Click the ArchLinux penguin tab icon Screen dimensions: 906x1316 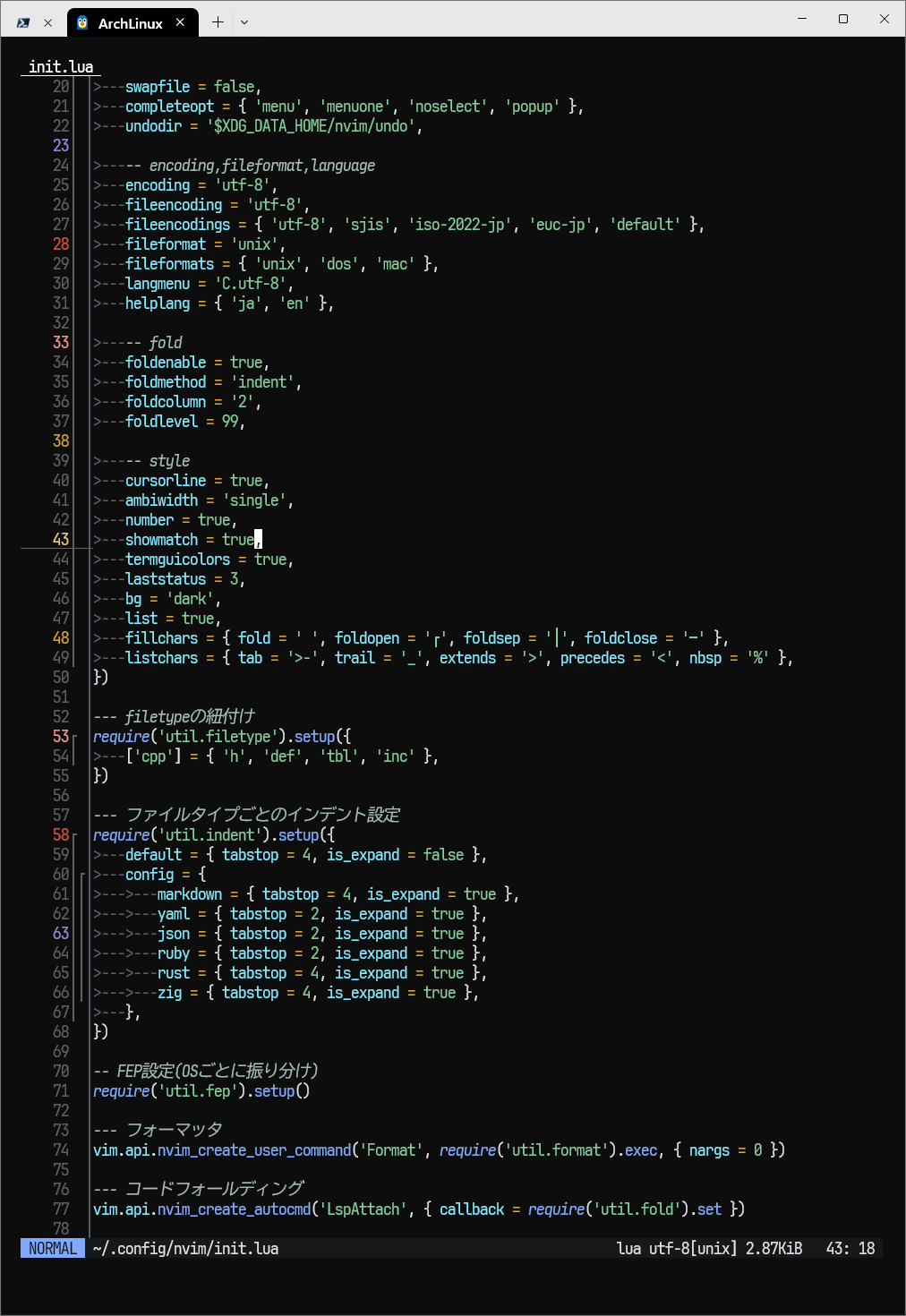(82, 22)
